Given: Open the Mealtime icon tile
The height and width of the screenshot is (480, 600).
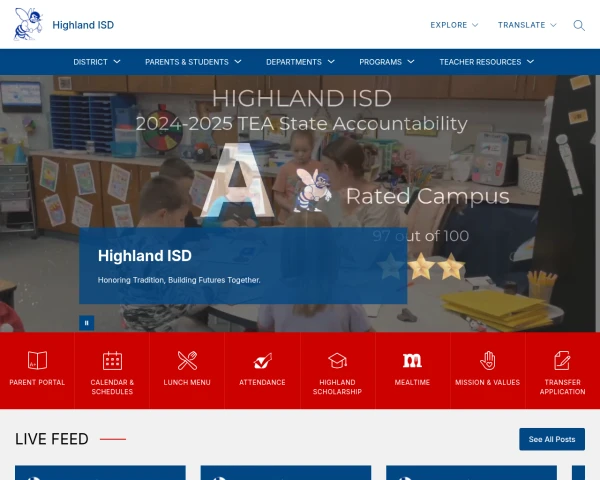Looking at the screenshot, I should 412,361.
